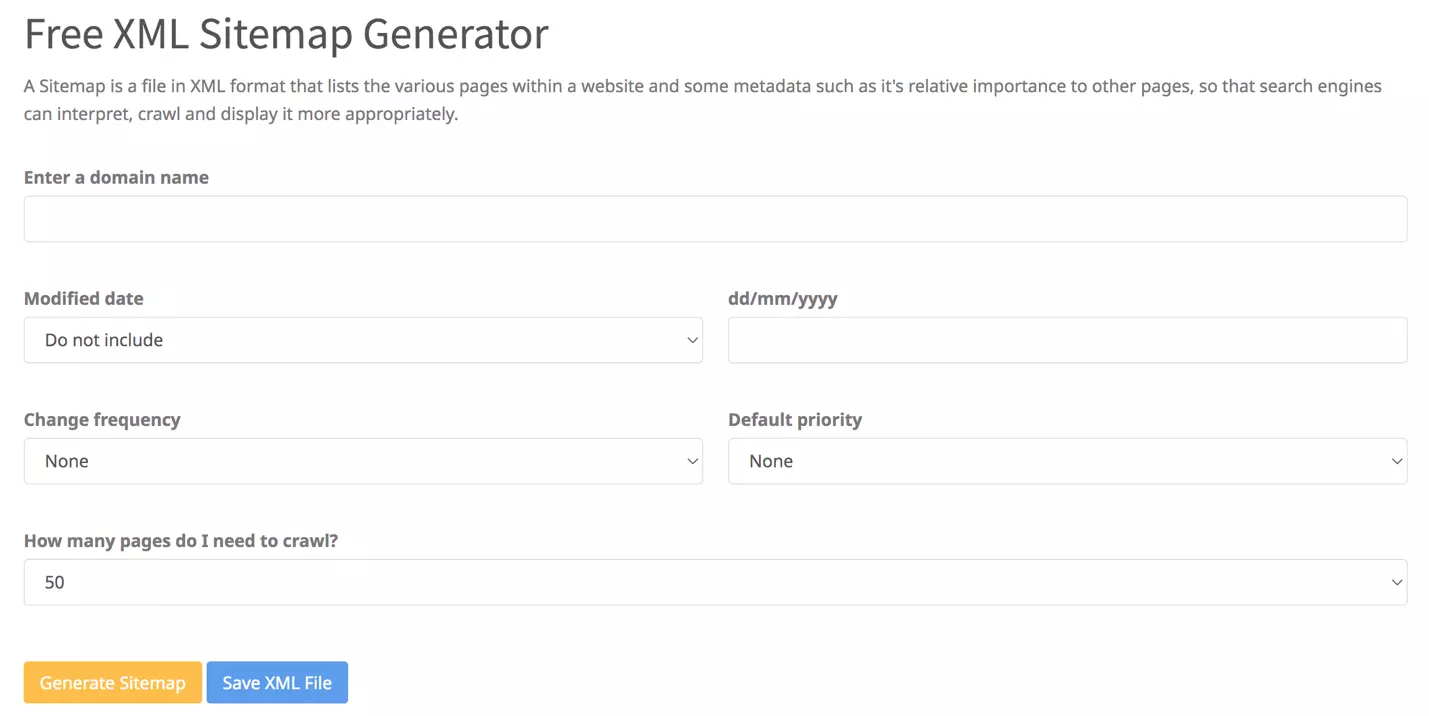Select the pages-to-crawl dropdown showing 50
Viewport: 1429px width, 716px height.
[x=715, y=582]
